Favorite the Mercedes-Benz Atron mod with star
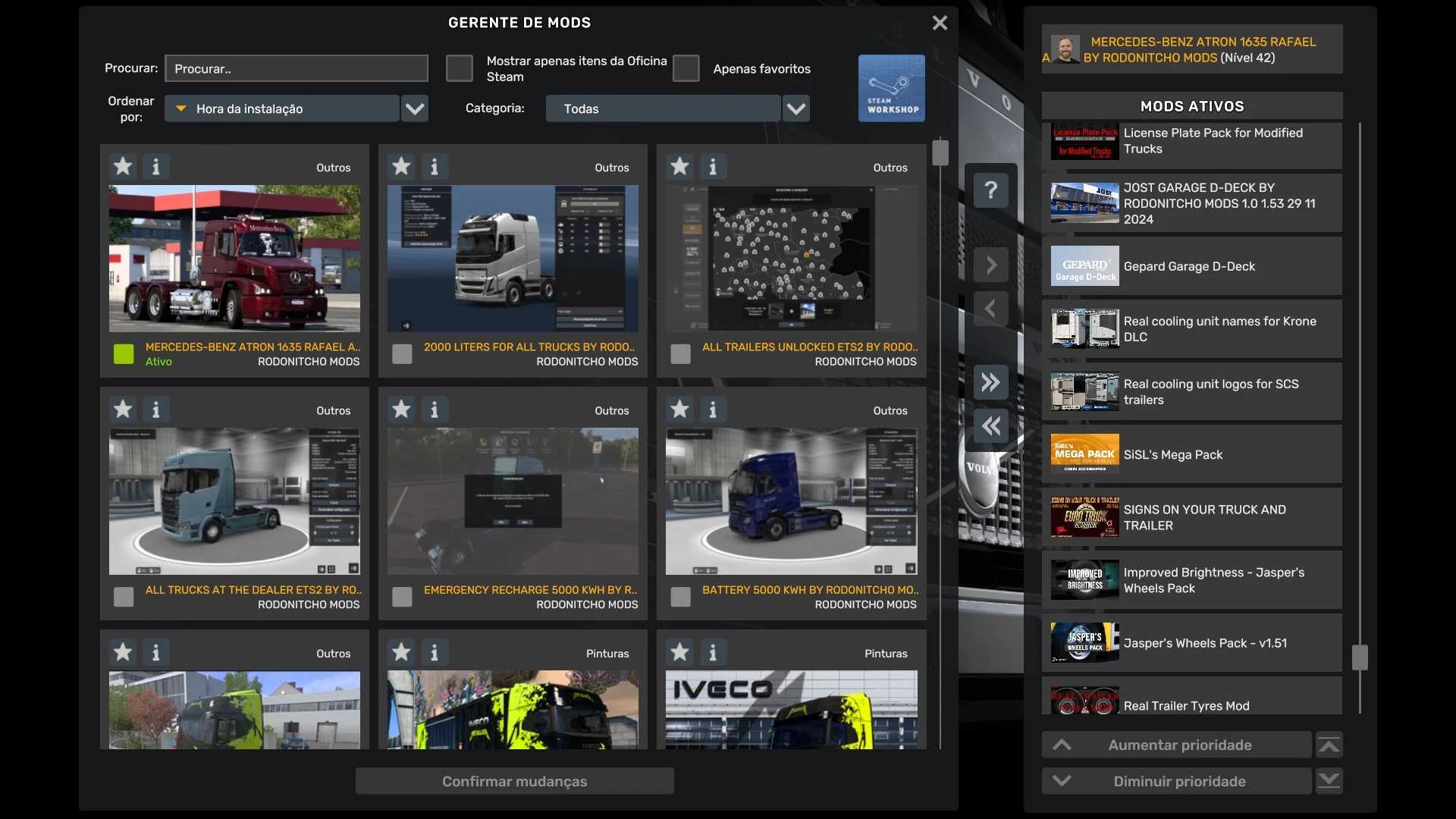The width and height of the screenshot is (1456, 819). [x=123, y=166]
